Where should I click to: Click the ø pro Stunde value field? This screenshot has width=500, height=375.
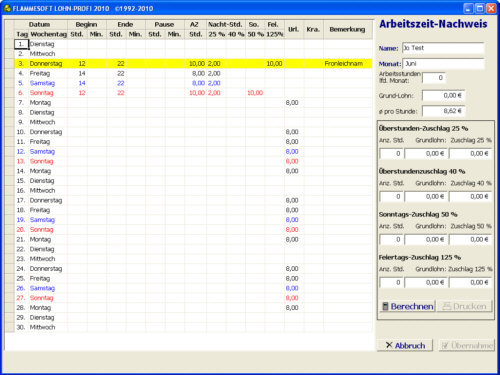pyautogui.click(x=443, y=111)
